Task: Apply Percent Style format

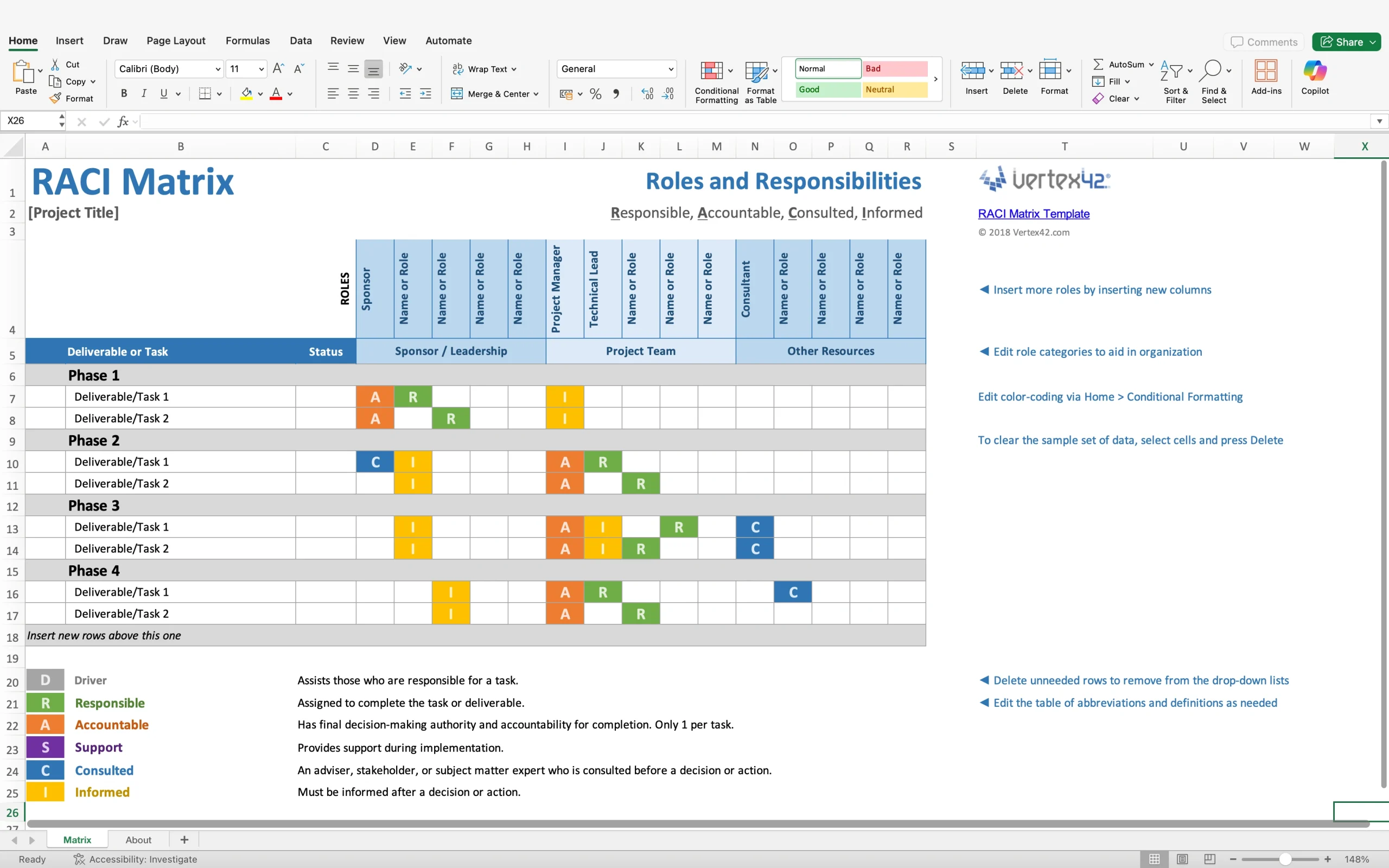Action: [x=596, y=93]
